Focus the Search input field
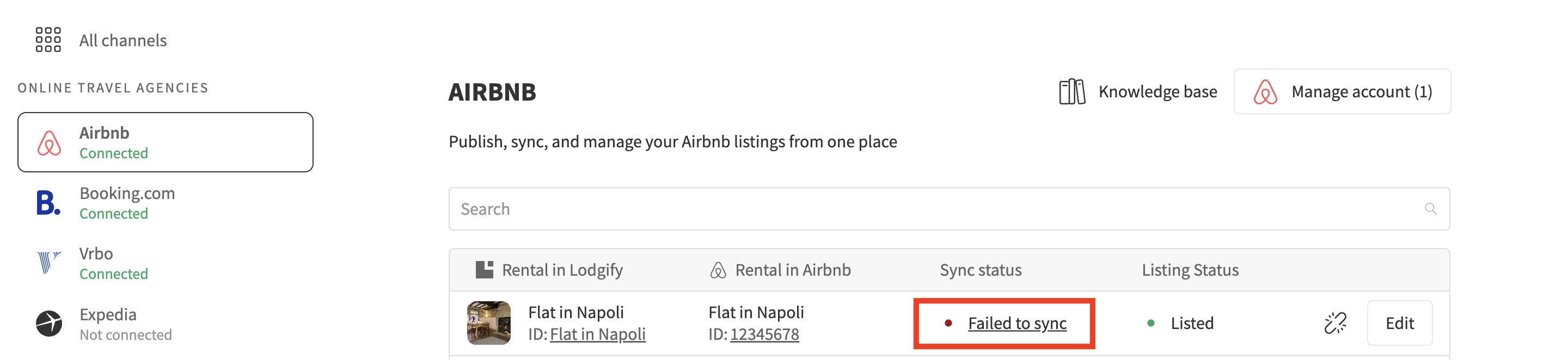 [938, 209]
